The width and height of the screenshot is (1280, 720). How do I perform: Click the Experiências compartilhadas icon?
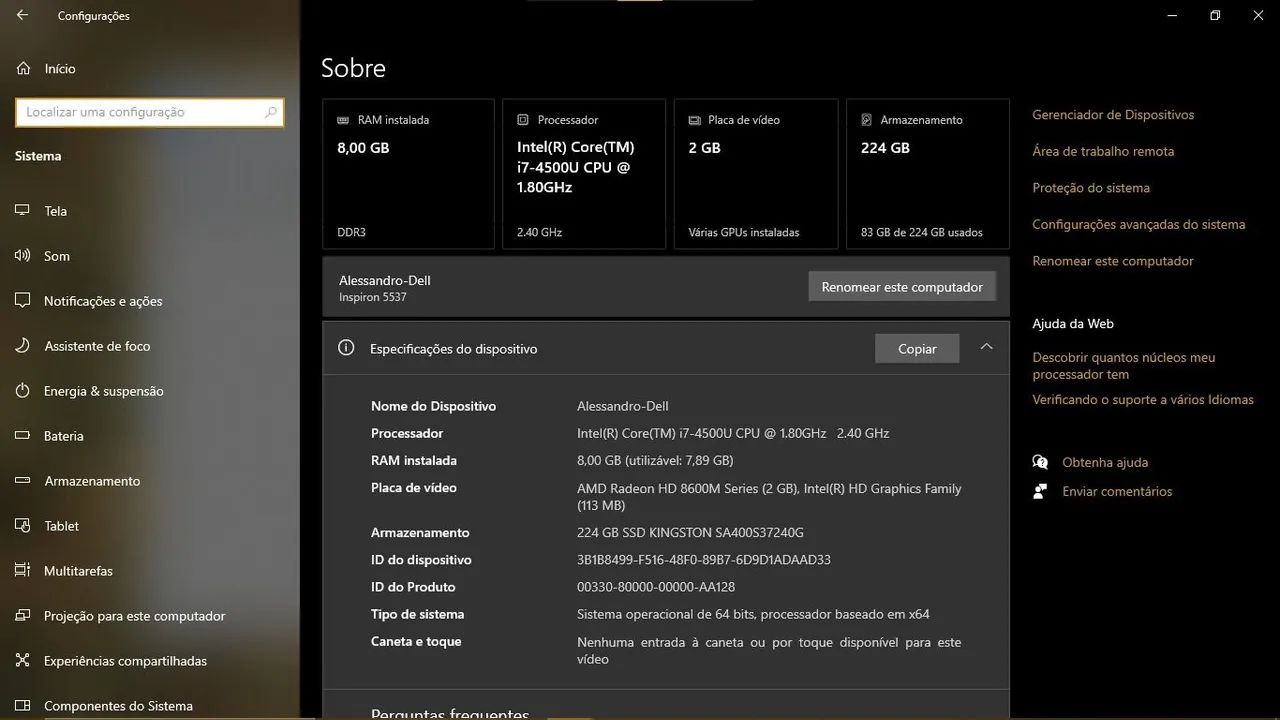click(23, 661)
